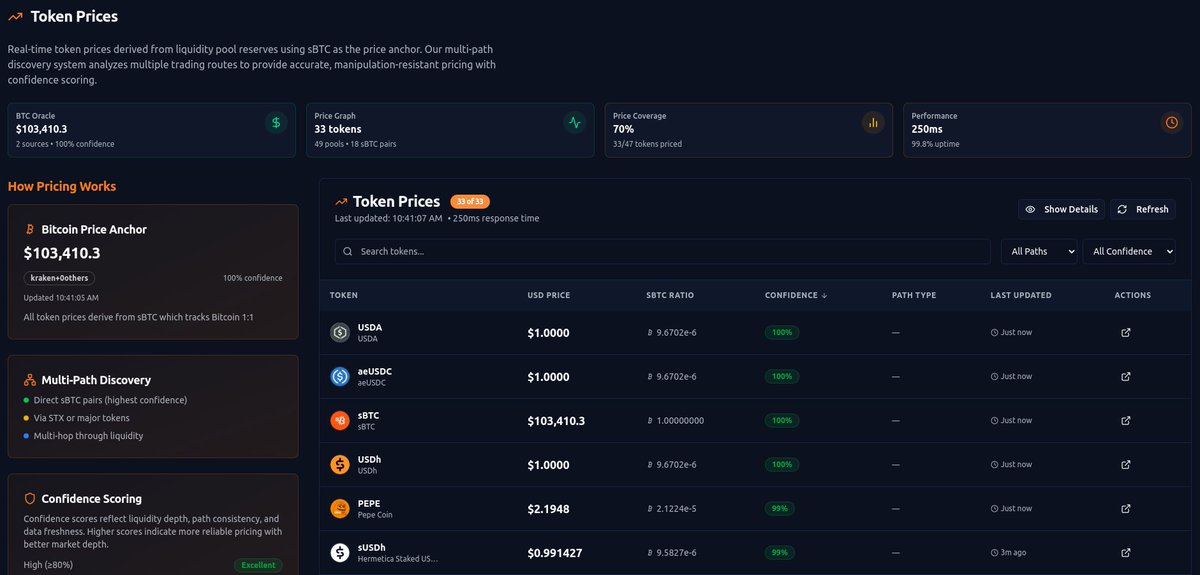Click the Last Updated column header

coord(1021,295)
